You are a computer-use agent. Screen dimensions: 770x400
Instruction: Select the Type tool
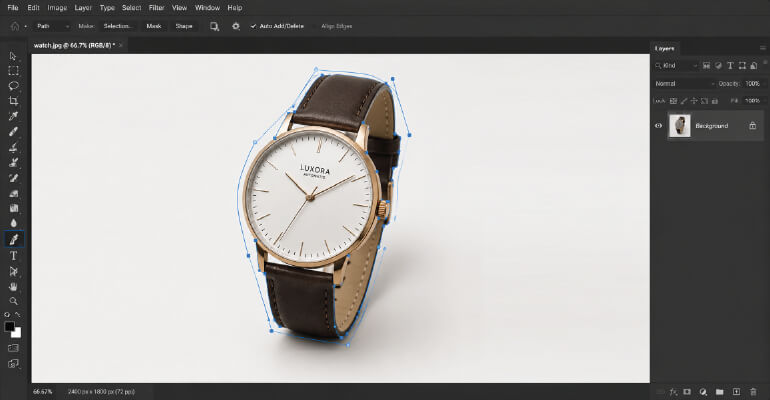tap(13, 256)
